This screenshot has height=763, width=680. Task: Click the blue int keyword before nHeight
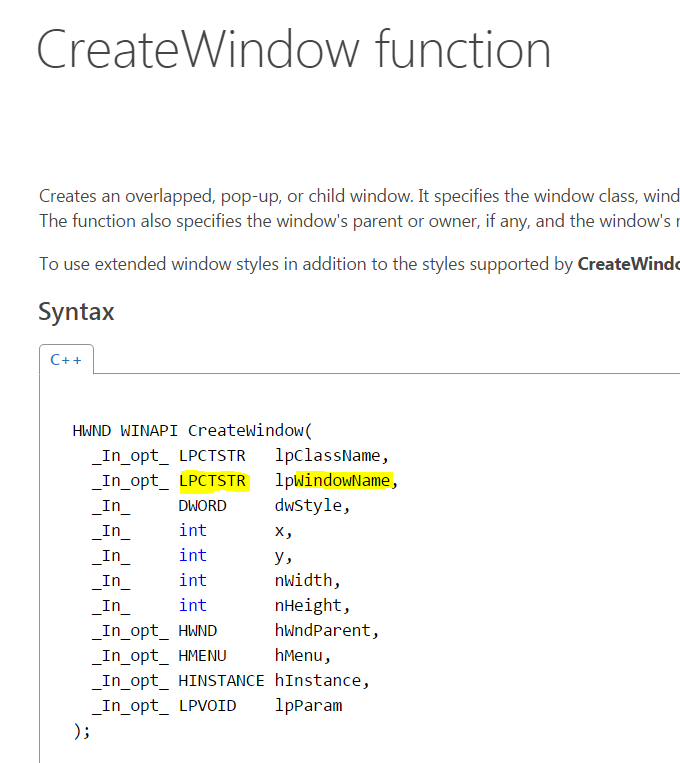click(x=193, y=605)
